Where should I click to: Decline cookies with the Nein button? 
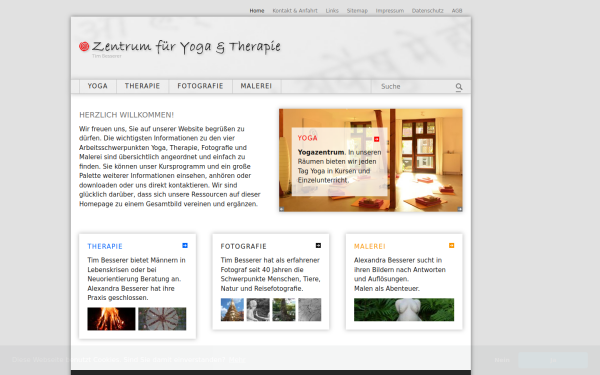coord(502,360)
